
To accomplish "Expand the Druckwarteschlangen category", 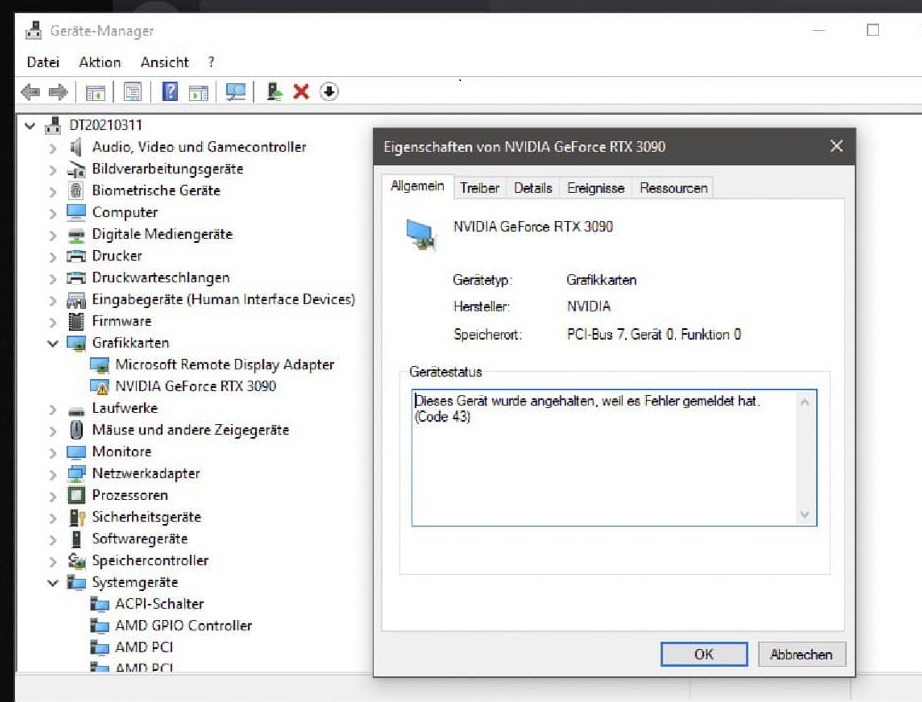I will tap(53, 279).
